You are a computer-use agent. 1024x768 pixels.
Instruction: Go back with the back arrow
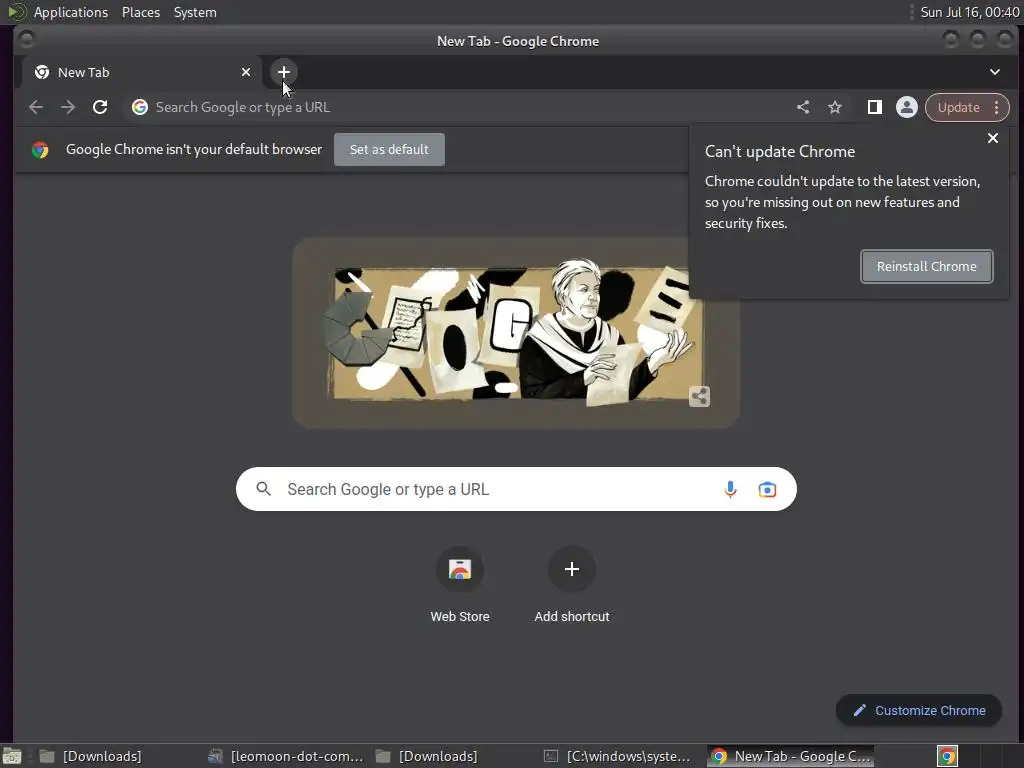coord(36,107)
